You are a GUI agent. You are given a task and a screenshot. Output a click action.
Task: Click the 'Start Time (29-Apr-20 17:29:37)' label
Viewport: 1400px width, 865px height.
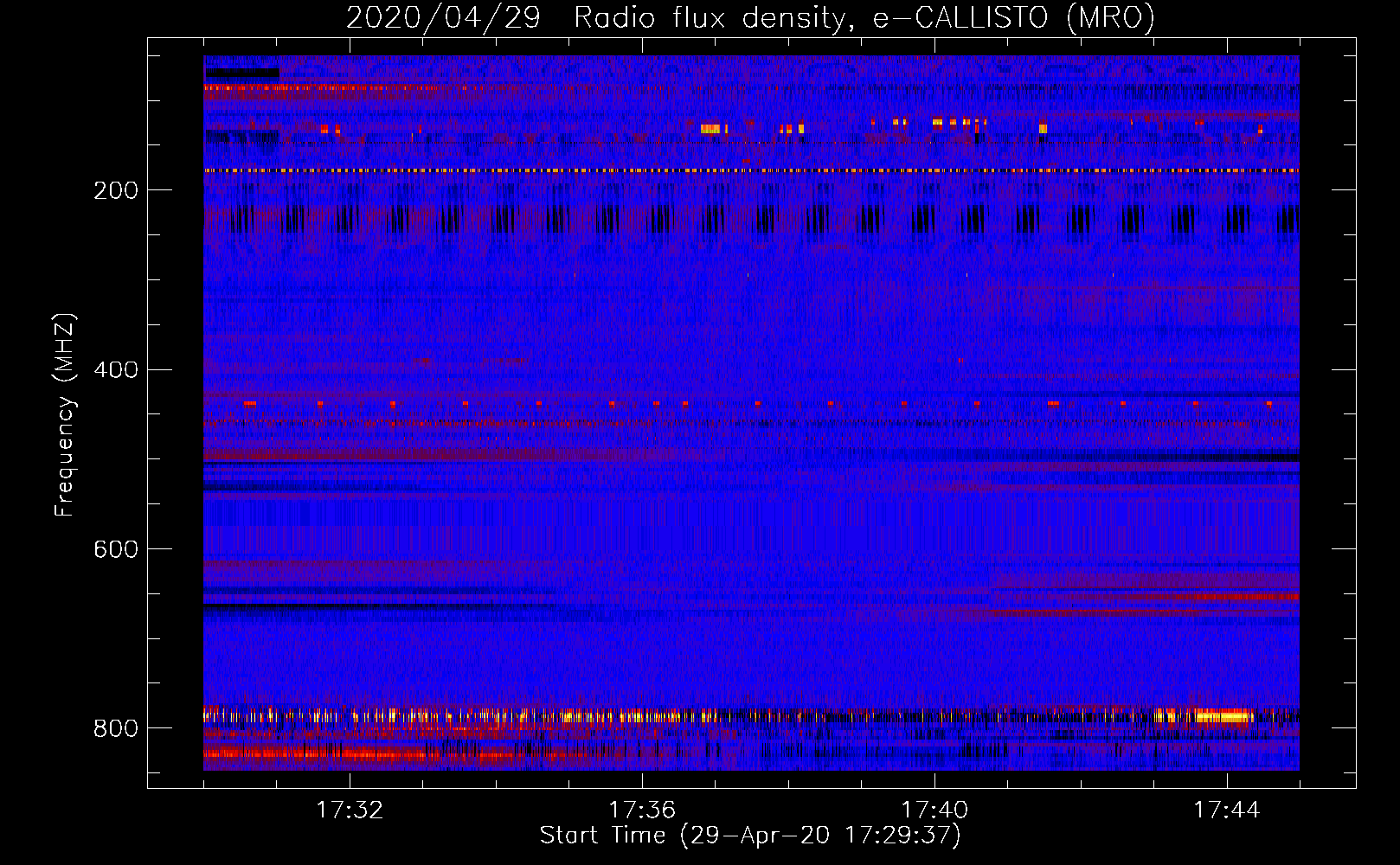[750, 836]
